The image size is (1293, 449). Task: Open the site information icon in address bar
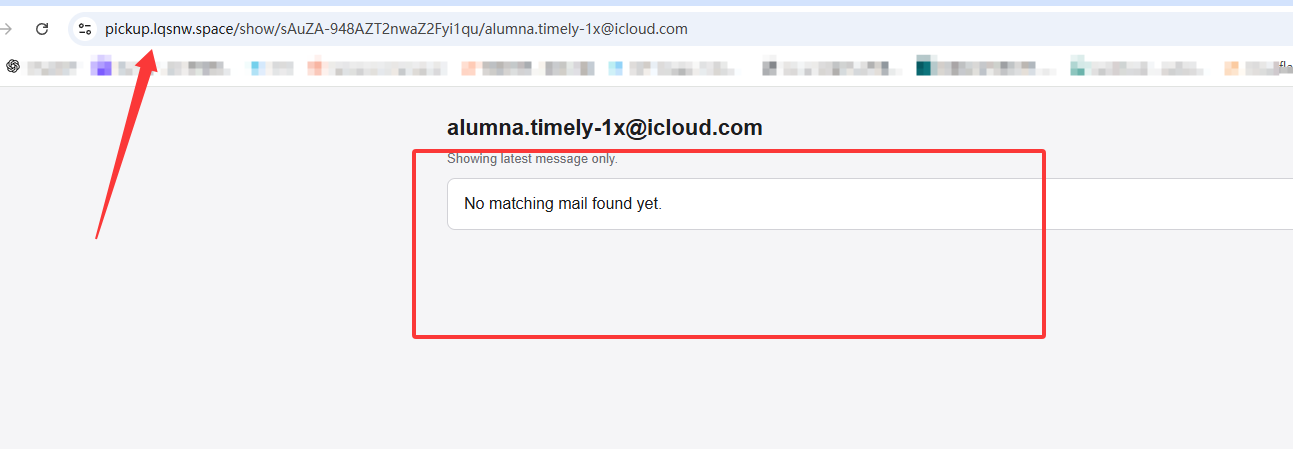(85, 29)
